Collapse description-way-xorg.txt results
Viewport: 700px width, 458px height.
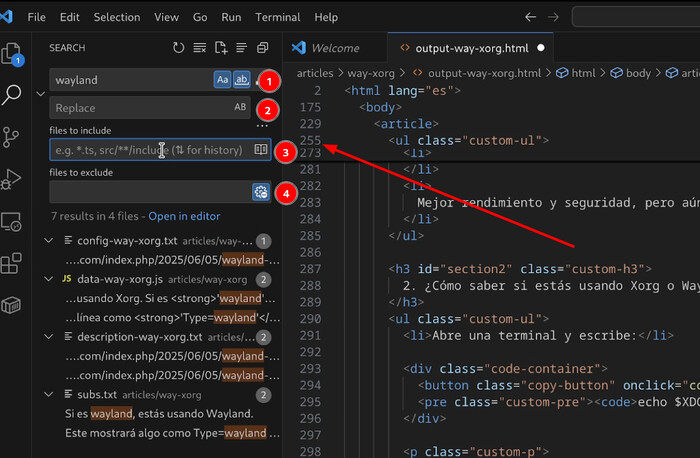49,337
